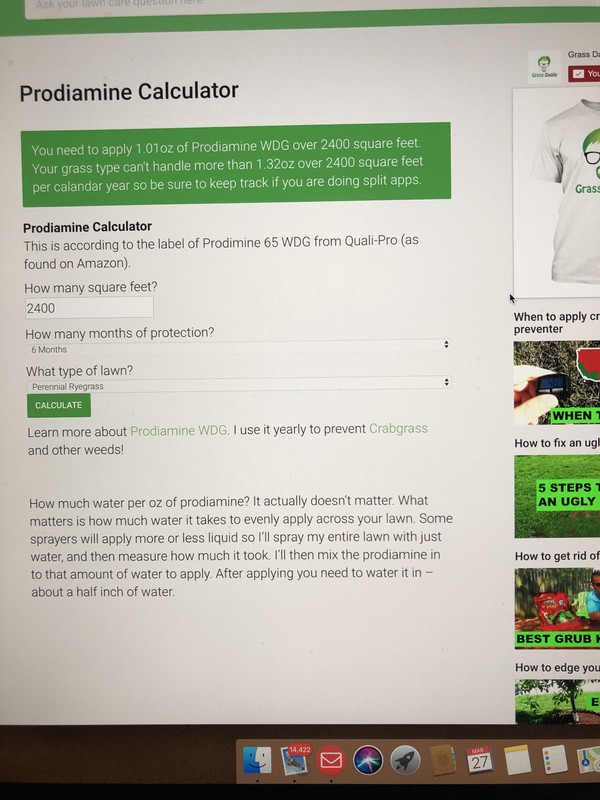Open Contacts book icon in dock
The image size is (600, 800).
tap(442, 761)
